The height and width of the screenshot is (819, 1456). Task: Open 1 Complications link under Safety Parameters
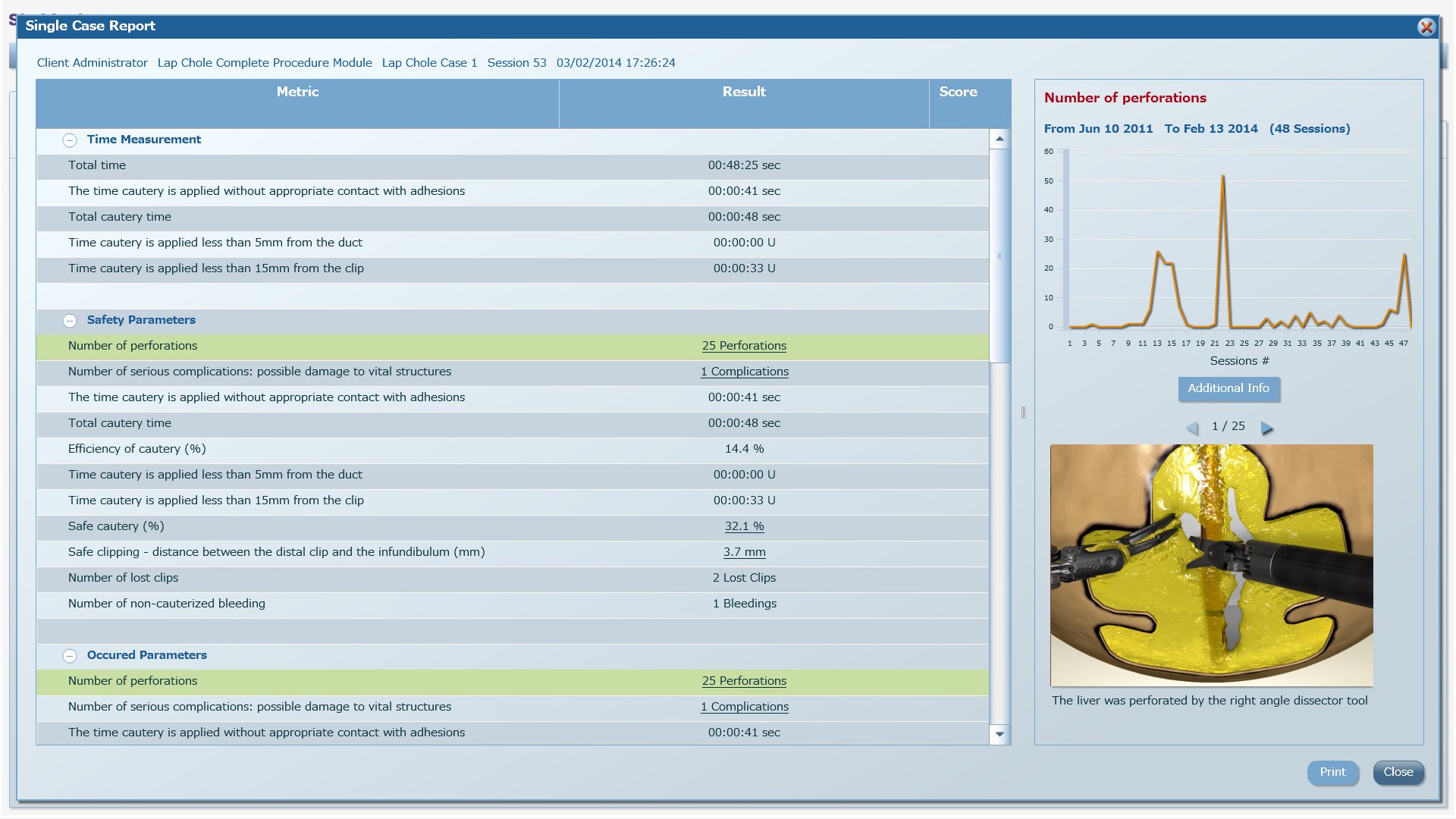coord(743,372)
